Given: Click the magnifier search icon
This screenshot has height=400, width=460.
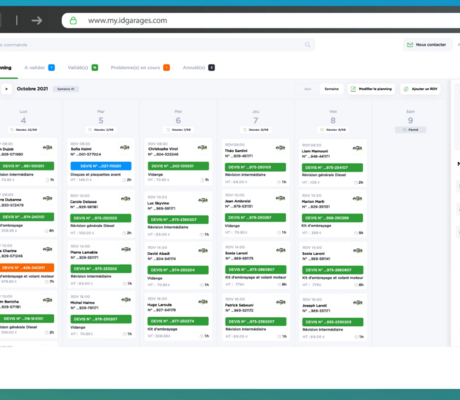Looking at the screenshot, I should (x=307, y=45).
